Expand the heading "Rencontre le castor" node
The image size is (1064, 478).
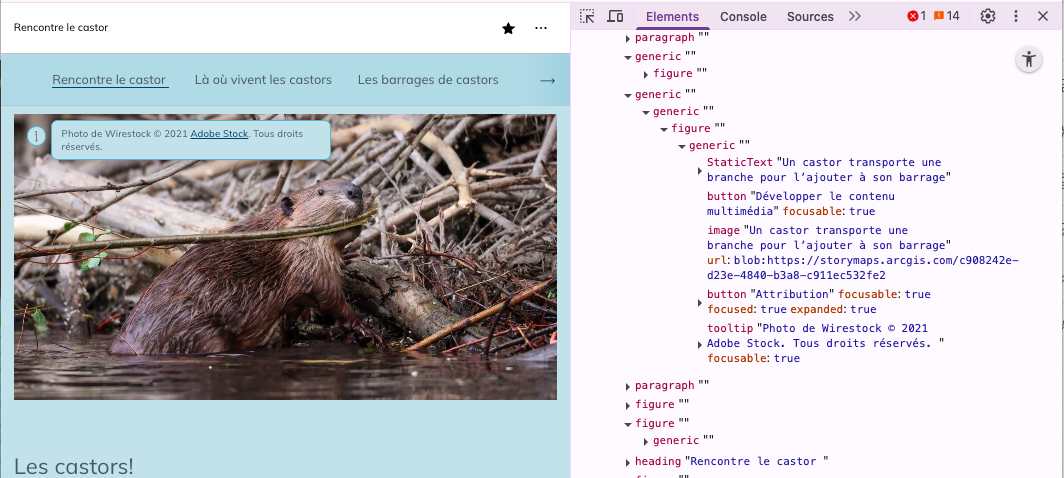pos(628,462)
